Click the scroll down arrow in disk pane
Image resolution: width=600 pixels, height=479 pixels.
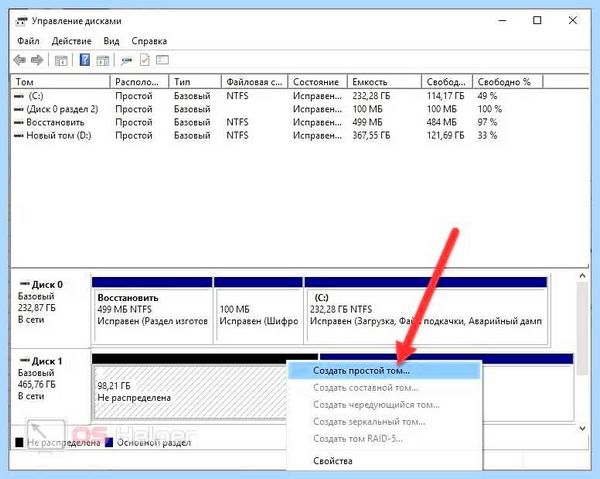[x=582, y=428]
